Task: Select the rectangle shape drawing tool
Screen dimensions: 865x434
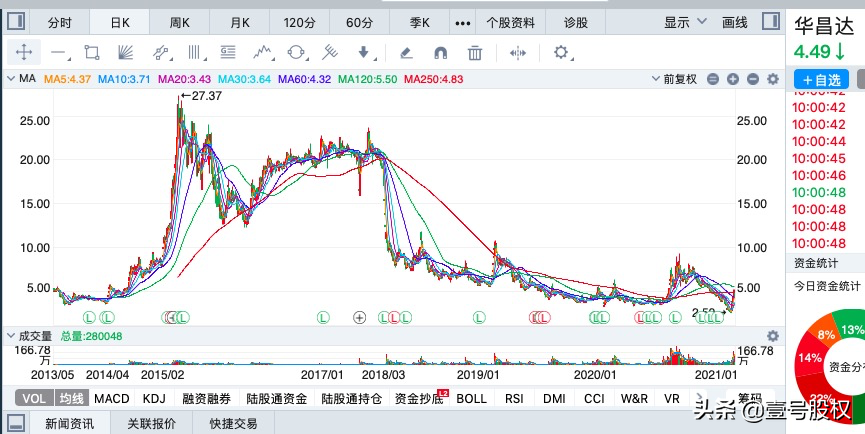Action: click(93, 53)
